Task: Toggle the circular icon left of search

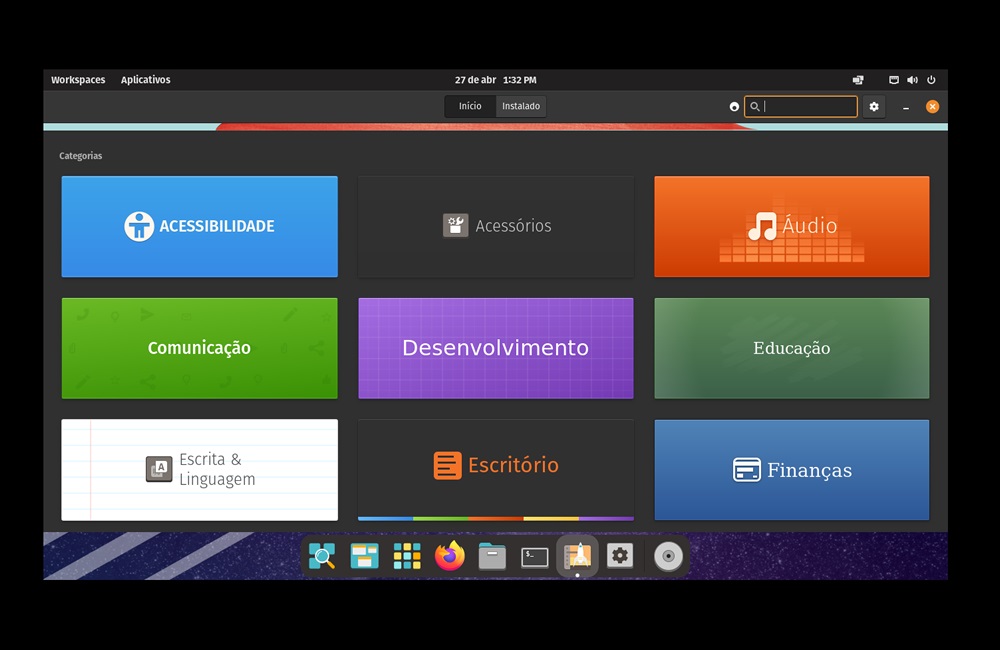Action: click(x=735, y=107)
